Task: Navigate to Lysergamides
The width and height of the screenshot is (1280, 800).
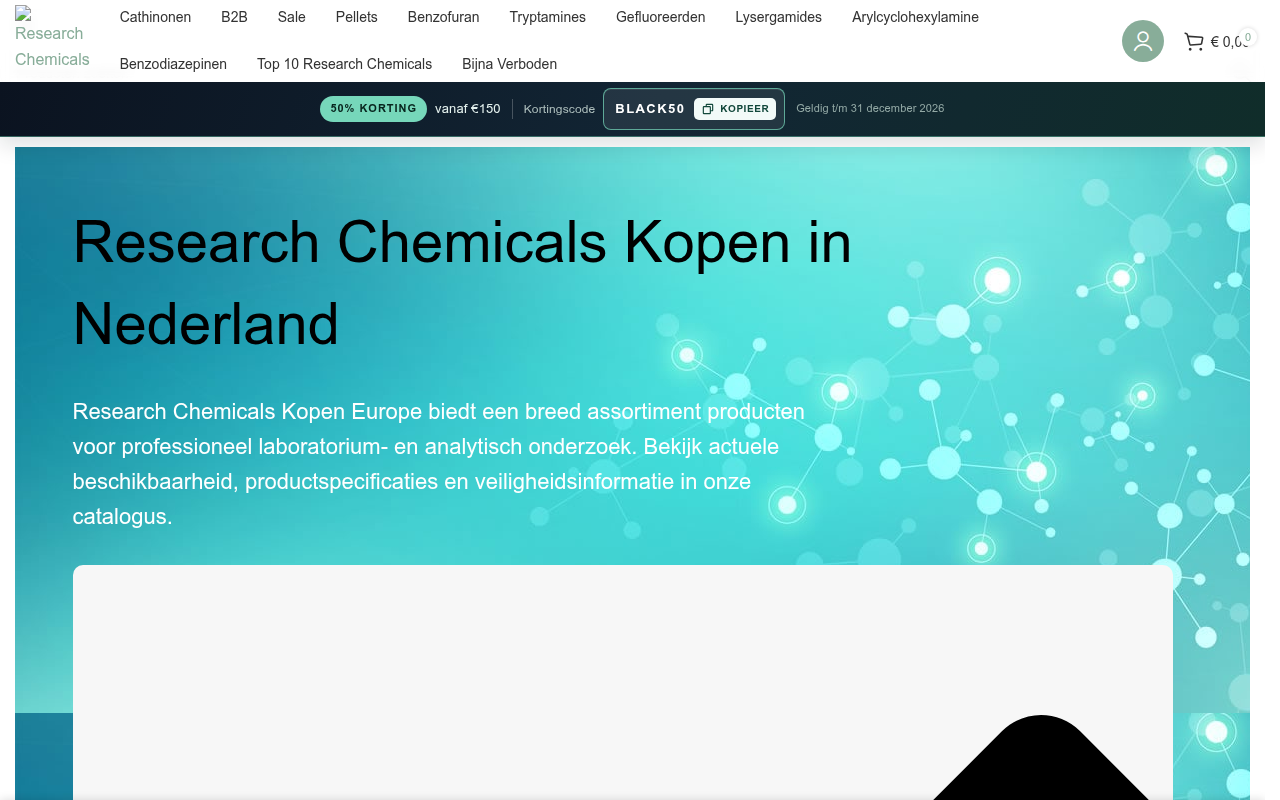Action: point(778,17)
